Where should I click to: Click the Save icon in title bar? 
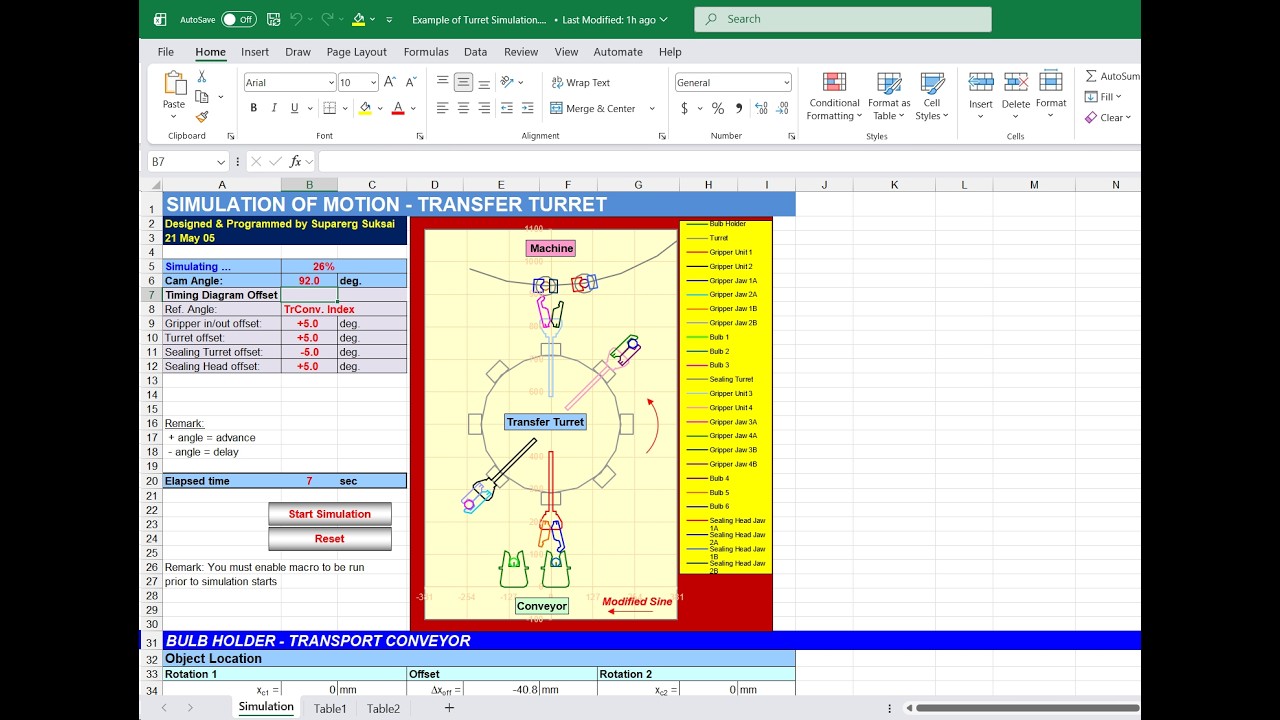[273, 19]
